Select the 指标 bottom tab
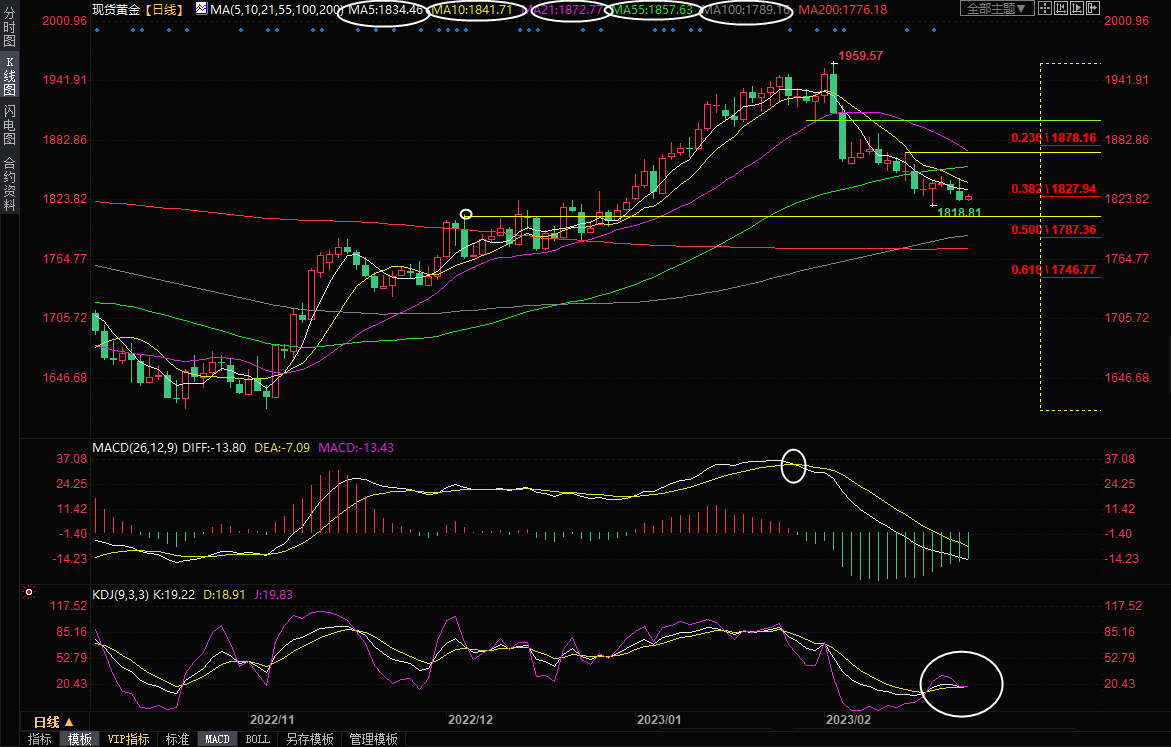 click(x=40, y=739)
